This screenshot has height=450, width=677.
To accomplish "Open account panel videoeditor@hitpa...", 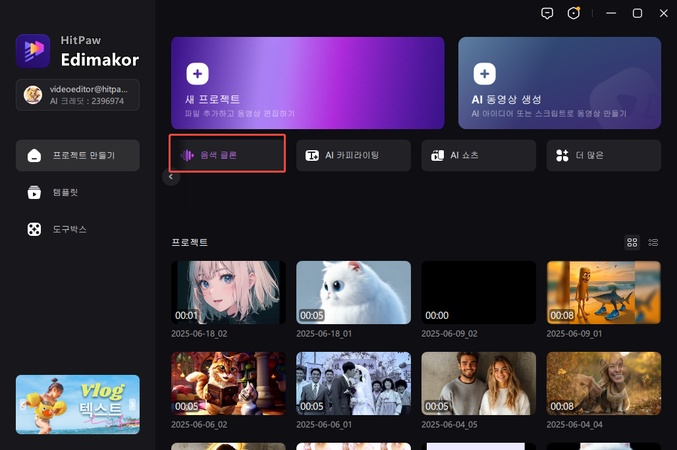I will 78,95.
